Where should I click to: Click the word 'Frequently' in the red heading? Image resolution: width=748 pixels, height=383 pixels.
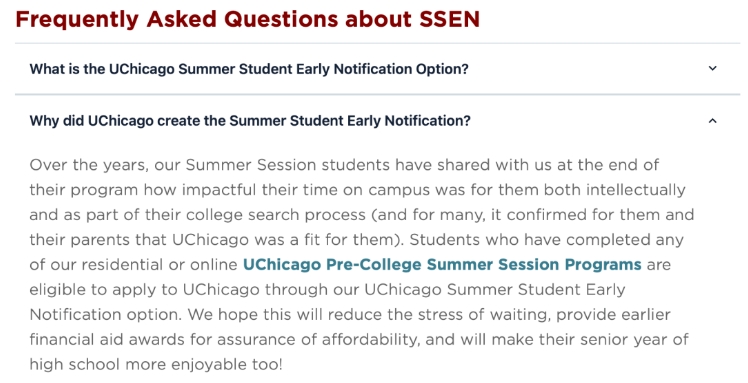[x=77, y=21]
